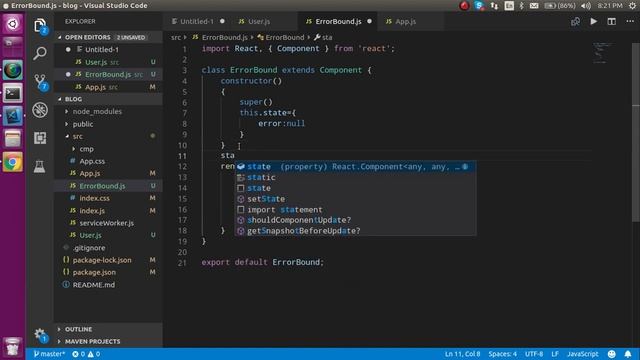Switch to the User.js tab
640x360 pixels.
[x=259, y=21]
